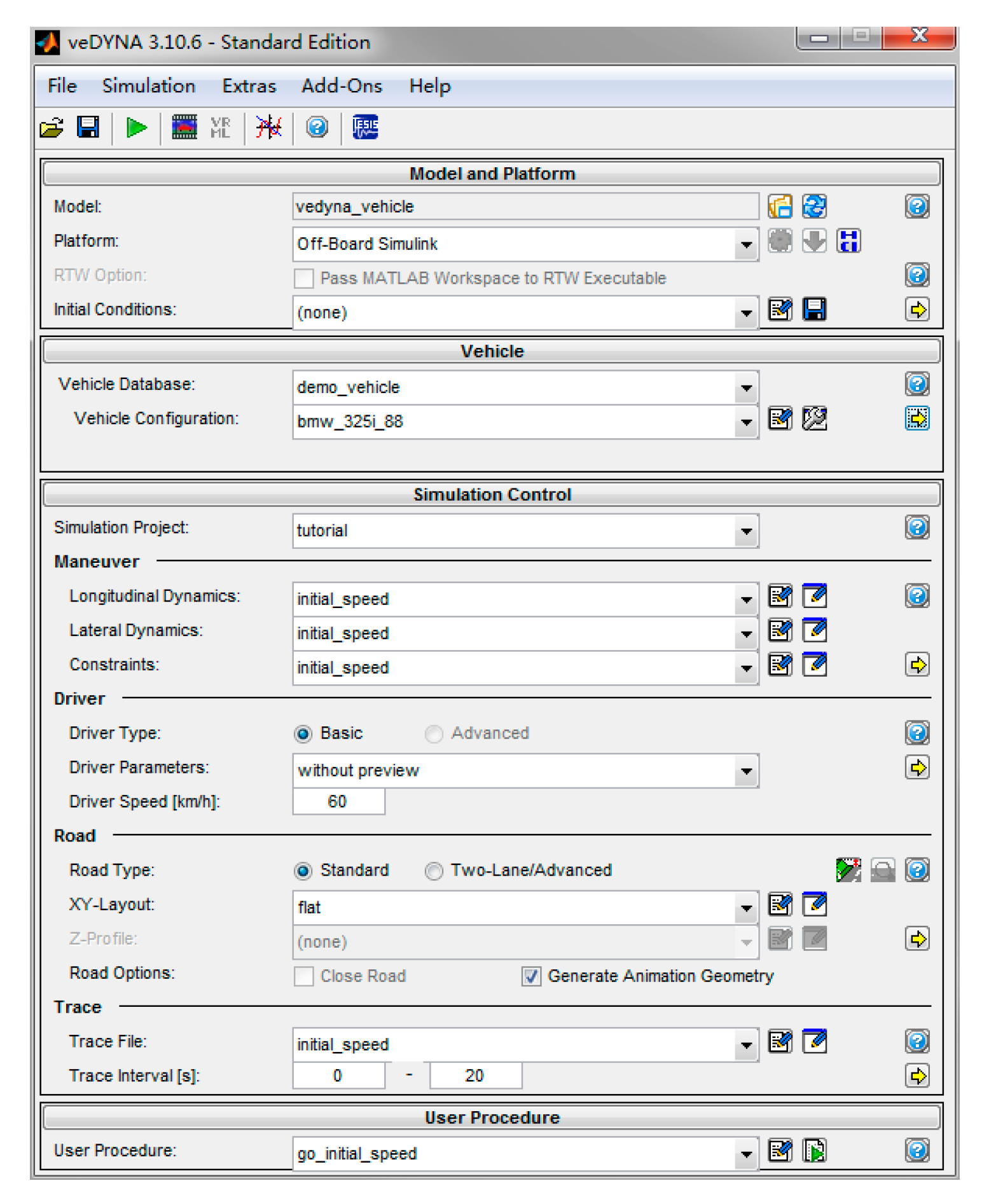Click the green Run simulation toolbar icon
The image size is (989, 1204).
135,128
